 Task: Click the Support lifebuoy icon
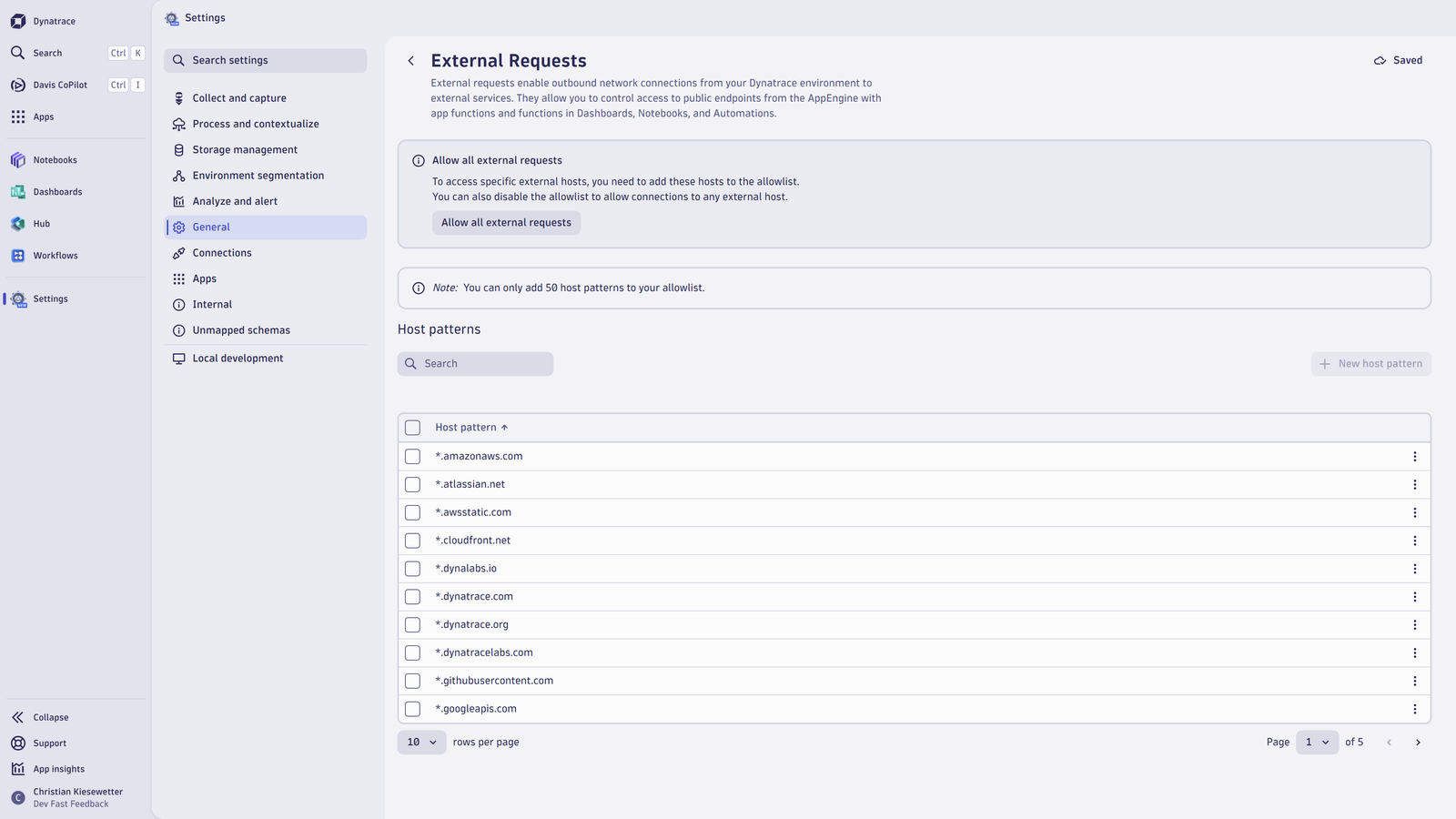(x=18, y=743)
